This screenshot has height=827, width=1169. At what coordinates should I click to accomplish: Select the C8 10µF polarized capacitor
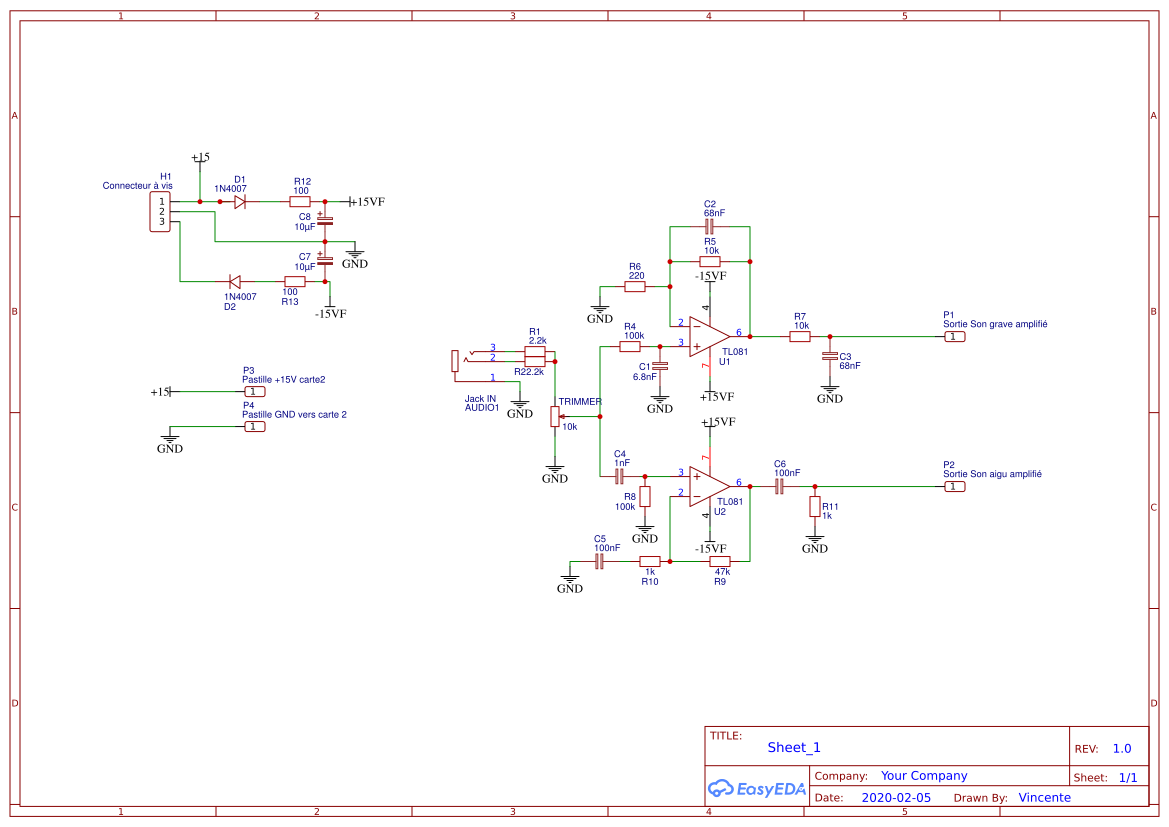(x=325, y=221)
